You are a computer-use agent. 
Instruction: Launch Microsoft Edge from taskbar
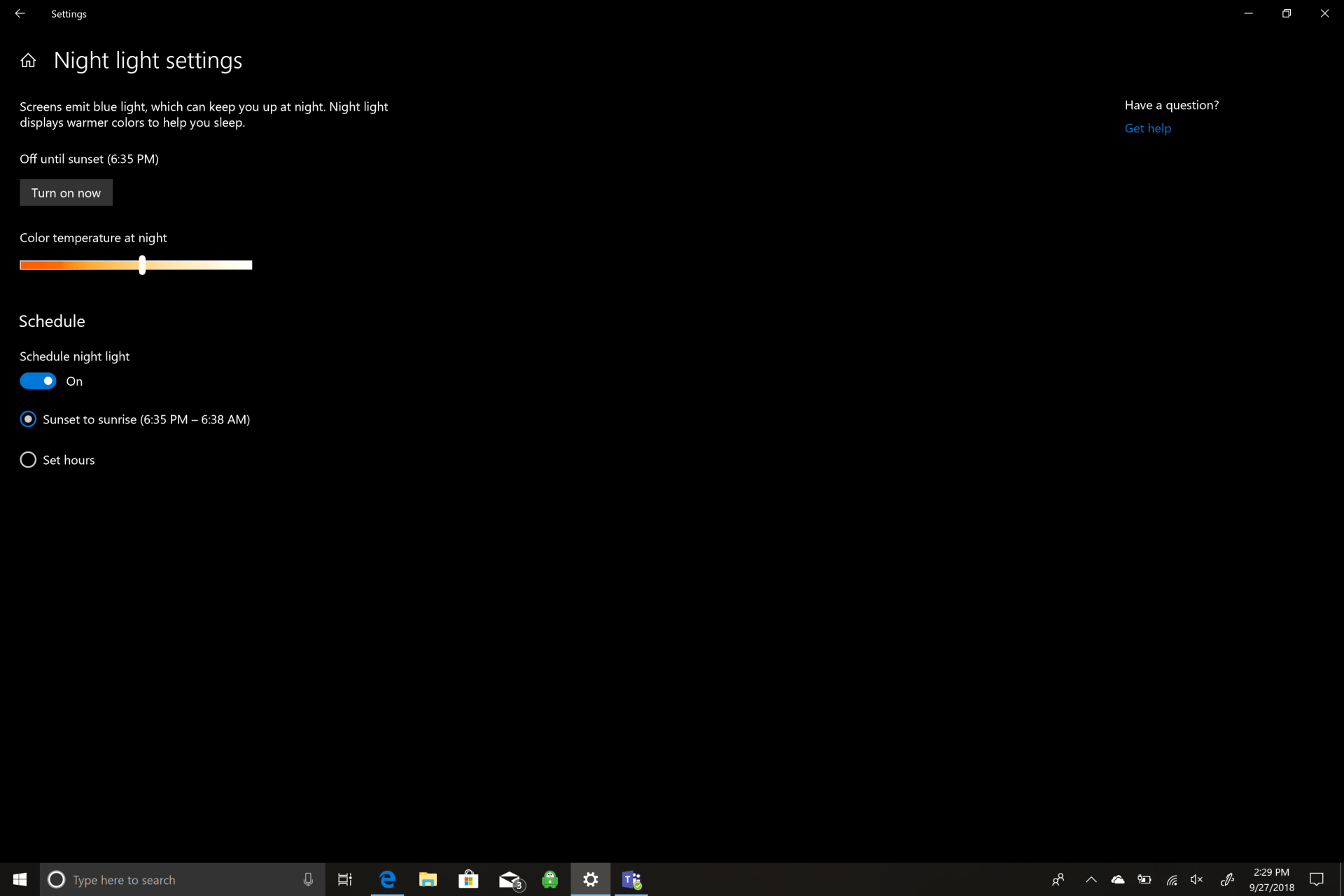pyautogui.click(x=387, y=879)
